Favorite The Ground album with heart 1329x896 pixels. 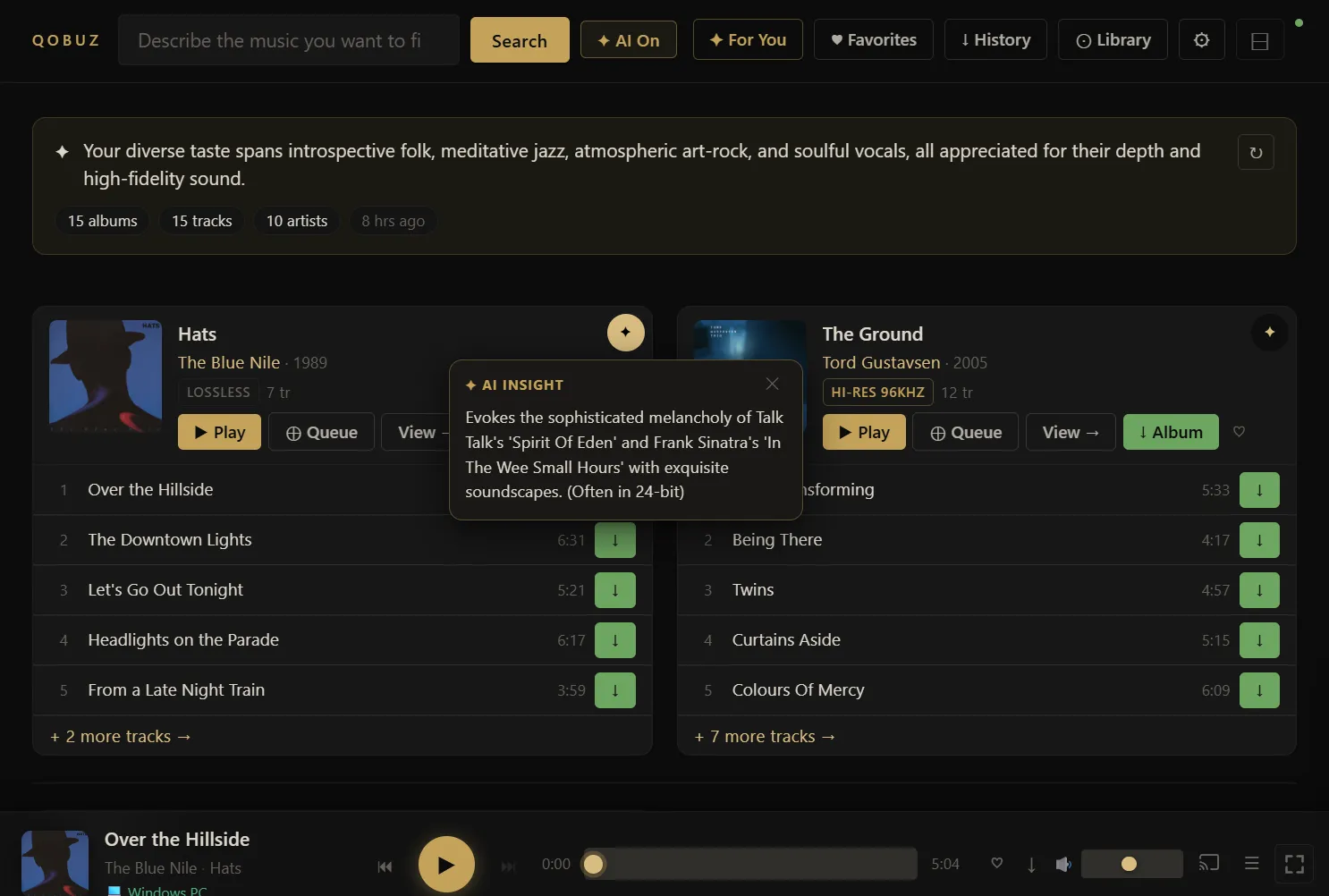click(x=1239, y=432)
